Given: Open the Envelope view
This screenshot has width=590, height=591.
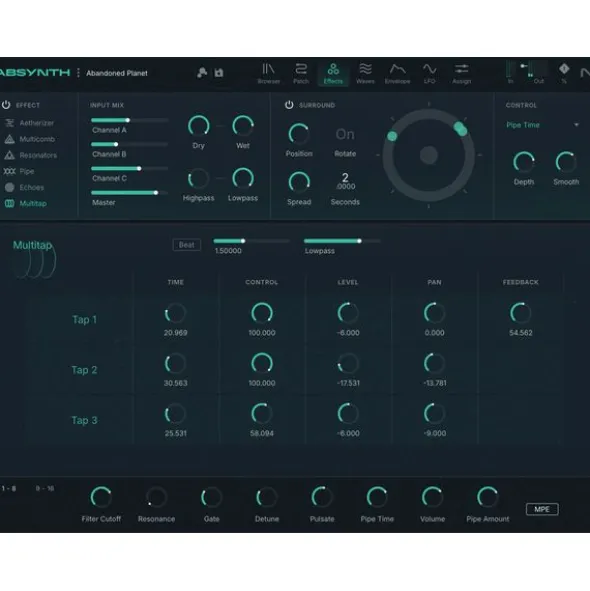Looking at the screenshot, I should click(397, 73).
